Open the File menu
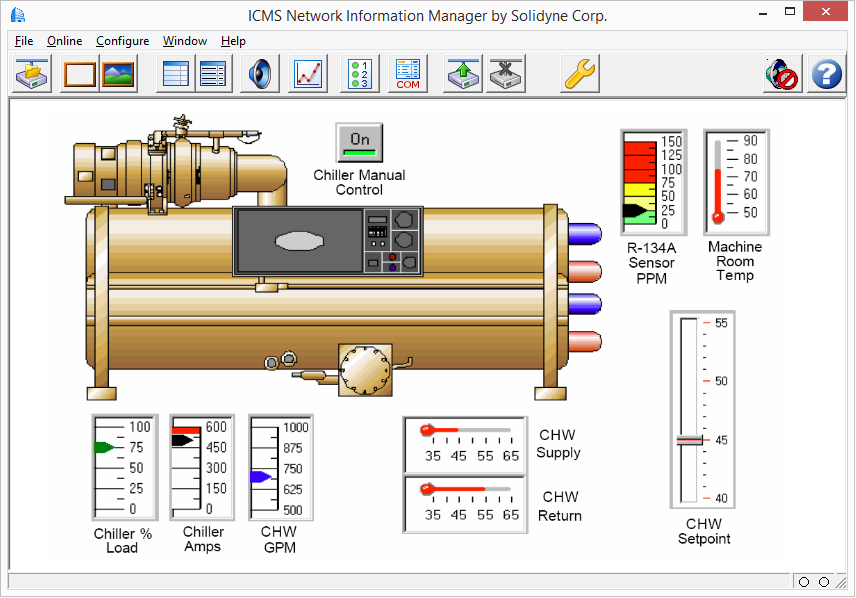 coord(23,41)
